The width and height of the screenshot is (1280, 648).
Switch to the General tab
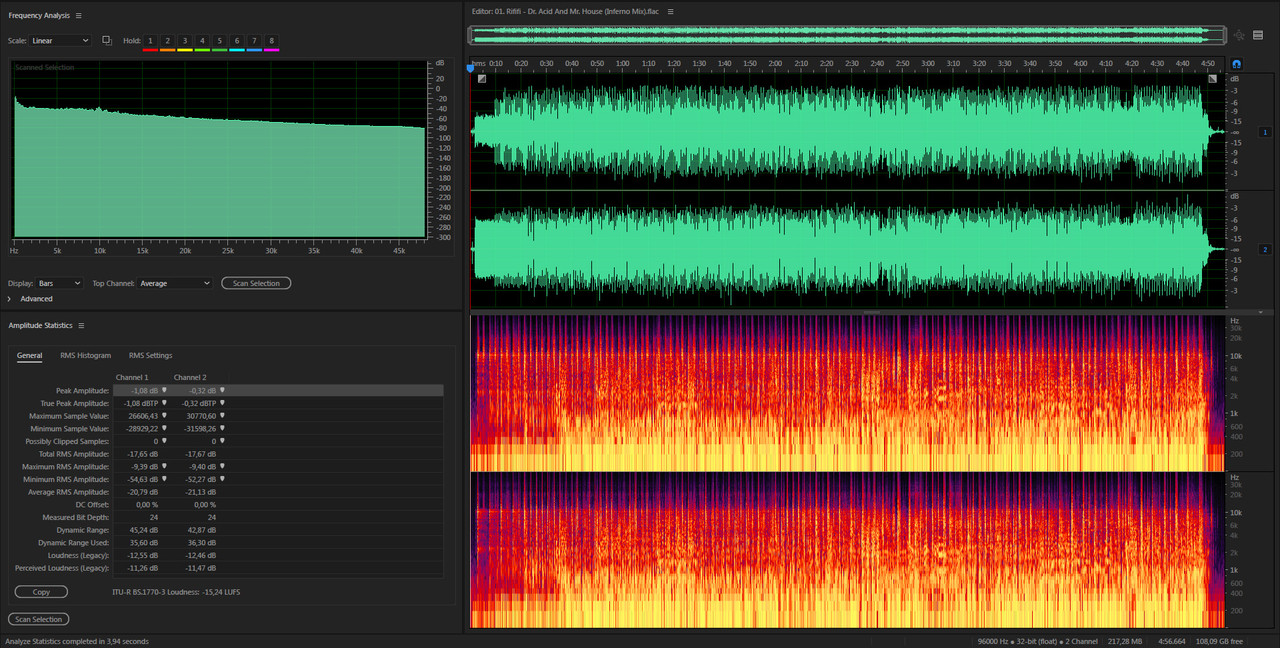[29, 355]
